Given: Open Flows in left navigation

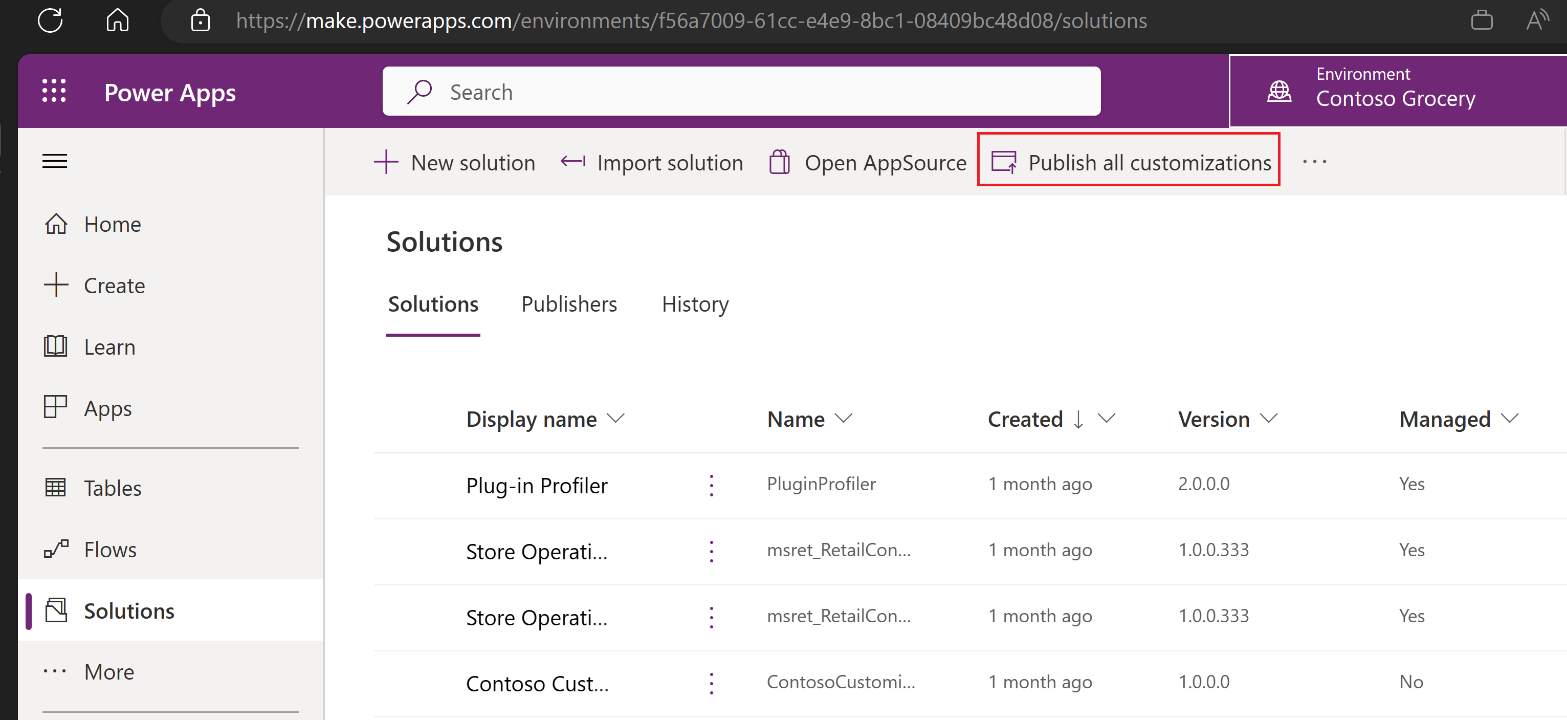Looking at the screenshot, I should (170, 549).
